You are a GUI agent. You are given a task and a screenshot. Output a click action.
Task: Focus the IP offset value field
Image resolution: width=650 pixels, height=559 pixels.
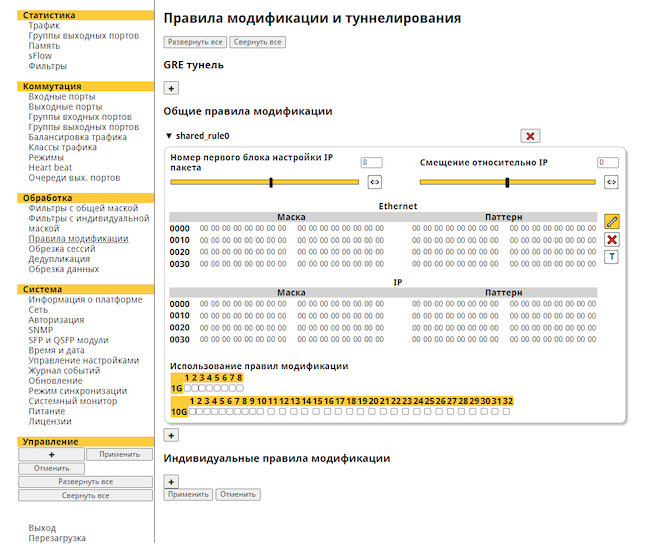pos(608,163)
